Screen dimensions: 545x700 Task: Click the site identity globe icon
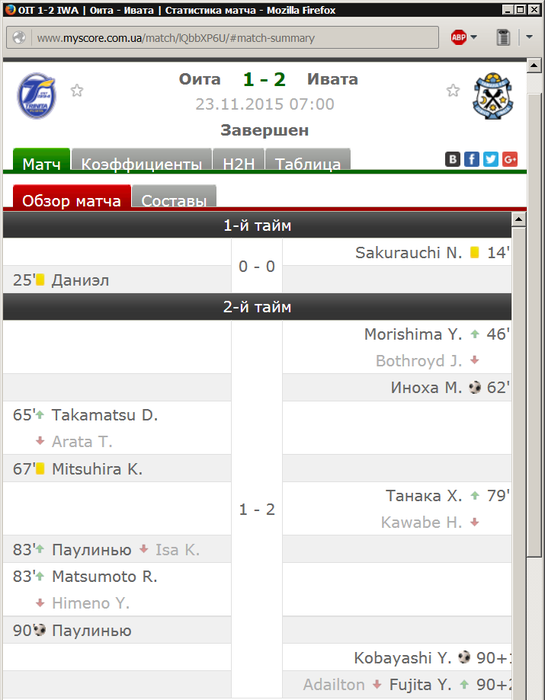coord(19,38)
